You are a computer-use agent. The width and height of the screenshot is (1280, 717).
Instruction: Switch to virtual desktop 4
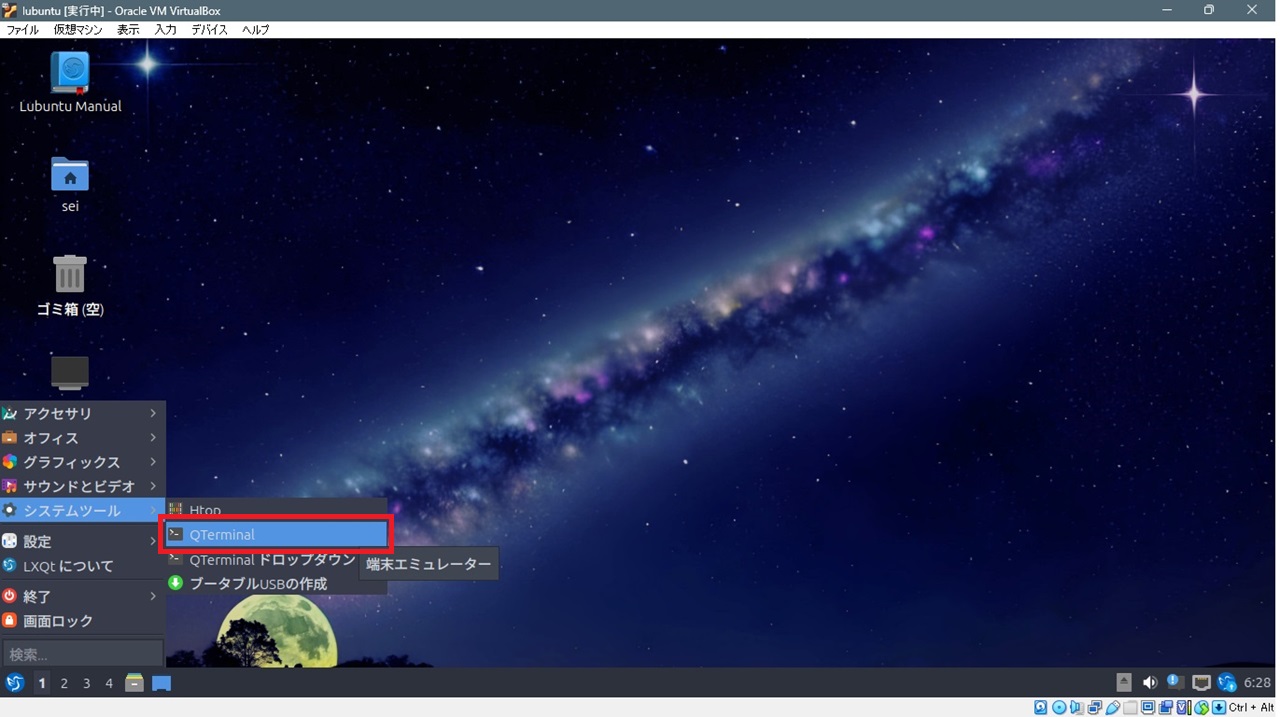pos(109,683)
